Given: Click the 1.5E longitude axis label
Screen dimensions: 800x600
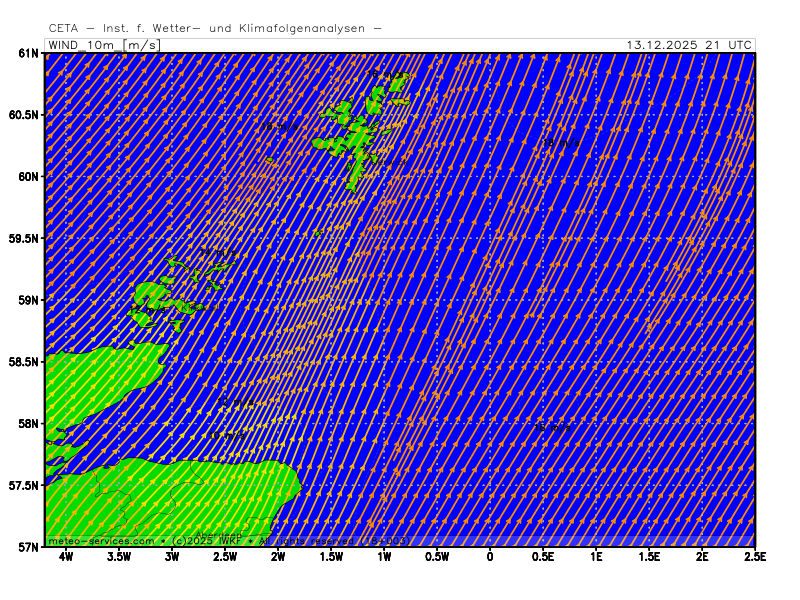Looking at the screenshot, I should pos(649,557).
